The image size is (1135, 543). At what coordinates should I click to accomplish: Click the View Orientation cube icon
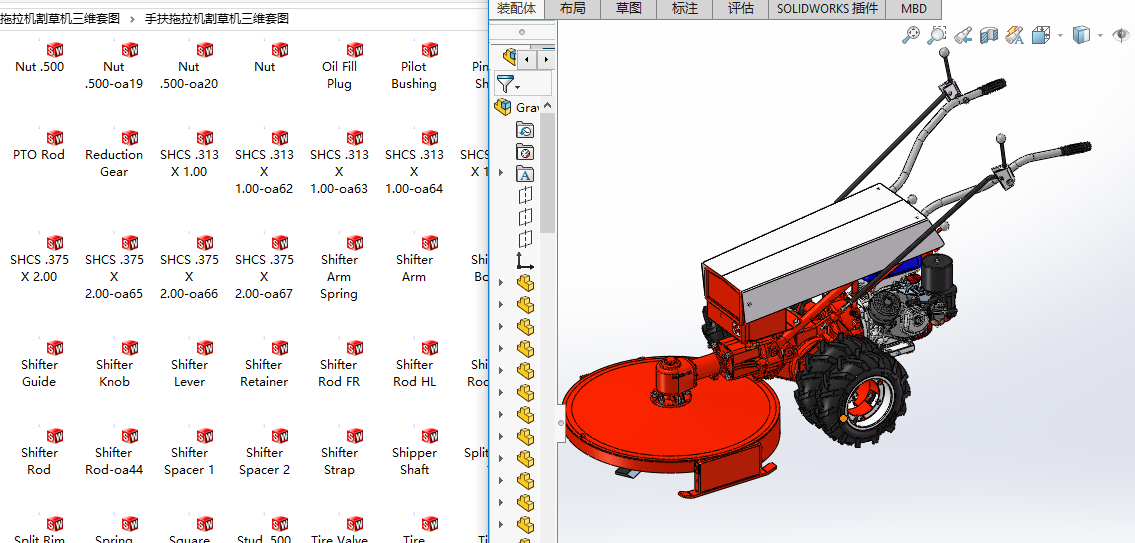pyautogui.click(x=1041, y=35)
